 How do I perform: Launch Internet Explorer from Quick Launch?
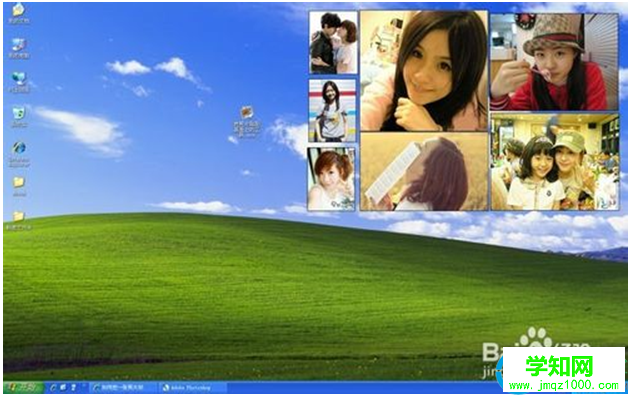53,388
